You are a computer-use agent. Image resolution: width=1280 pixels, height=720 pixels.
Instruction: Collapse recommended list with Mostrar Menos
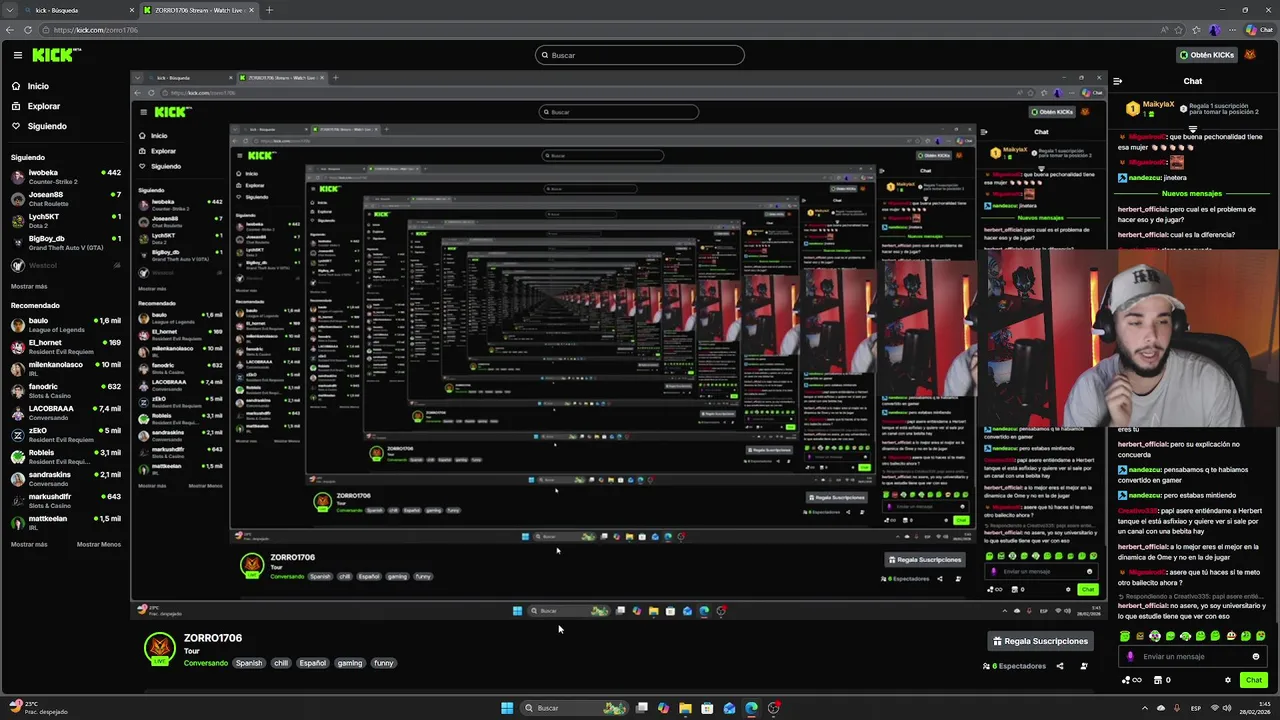tap(99, 544)
